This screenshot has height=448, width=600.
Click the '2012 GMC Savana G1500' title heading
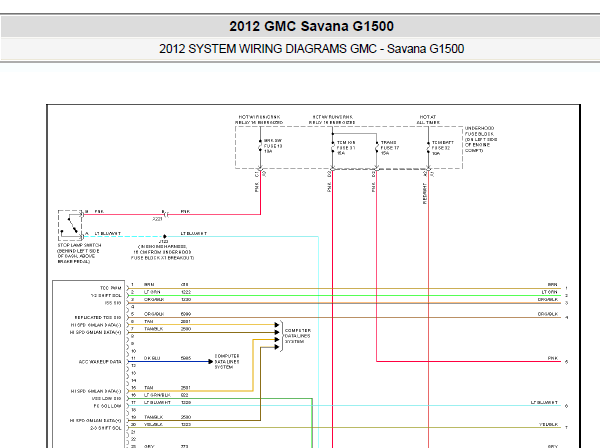(311, 26)
